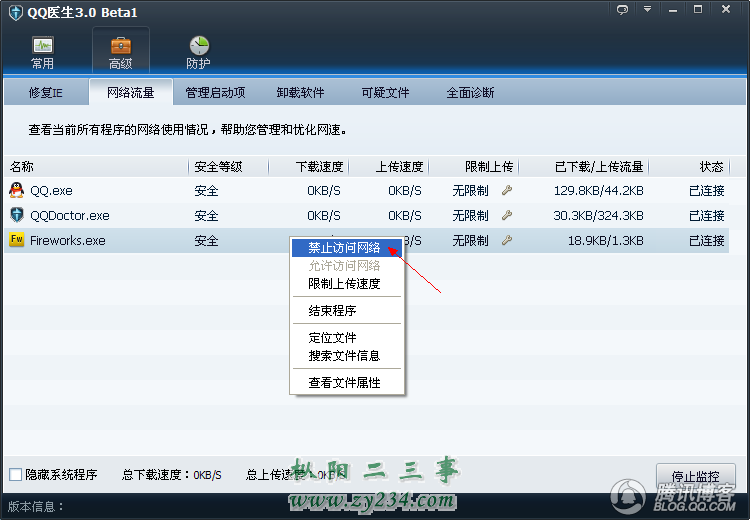750x520 pixels.
Task: Click the 停止监控 button
Action: [x=695, y=476]
